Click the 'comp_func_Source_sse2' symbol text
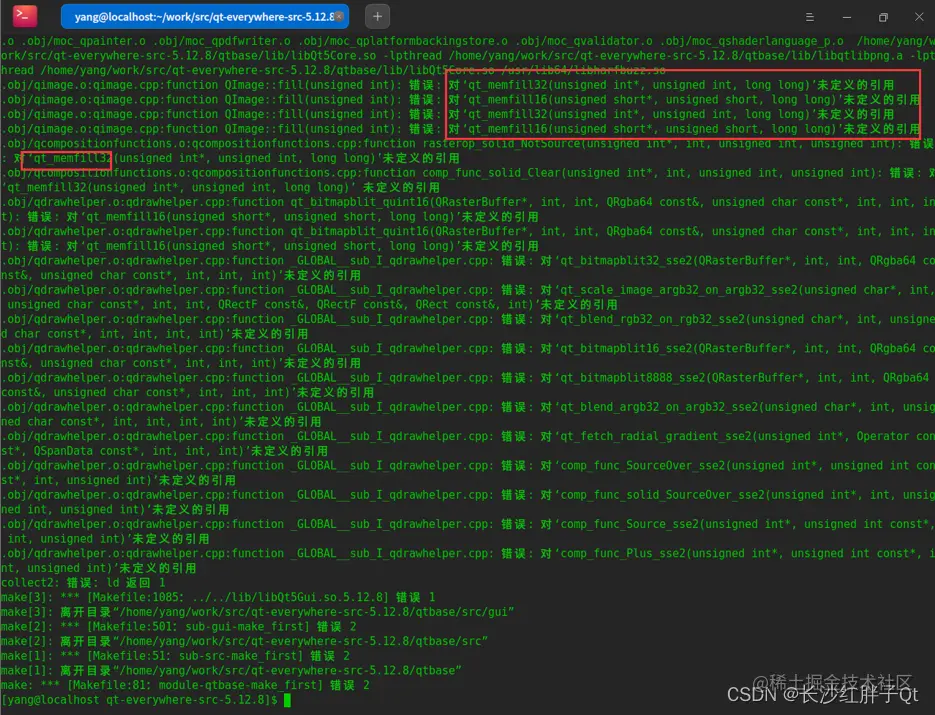Viewport: 935px width, 715px height. (x=629, y=524)
